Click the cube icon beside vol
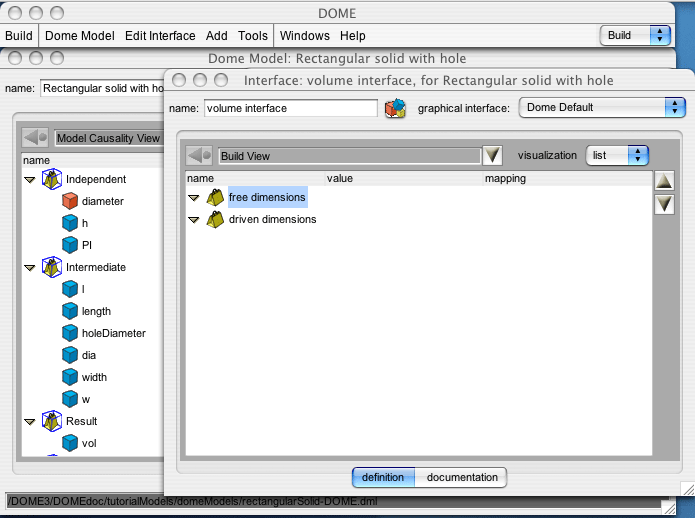This screenshot has width=695, height=518. (x=70, y=443)
